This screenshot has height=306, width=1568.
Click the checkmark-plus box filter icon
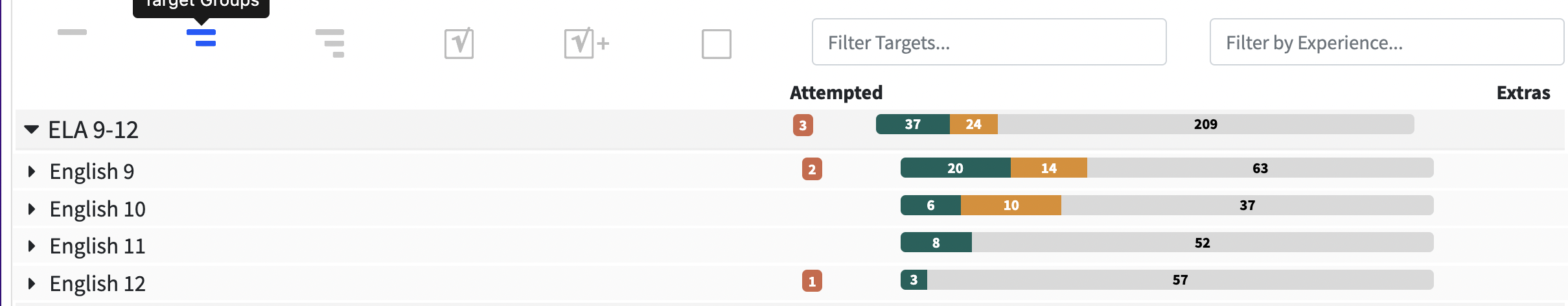[586, 43]
